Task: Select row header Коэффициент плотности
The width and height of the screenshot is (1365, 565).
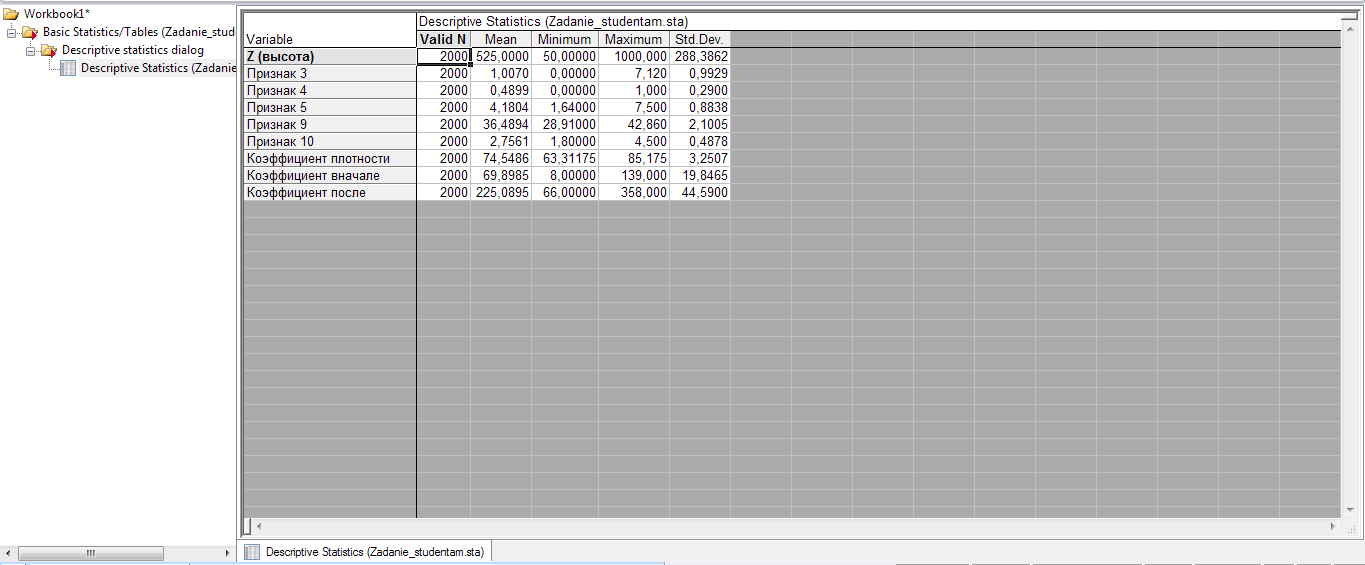Action: point(330,159)
